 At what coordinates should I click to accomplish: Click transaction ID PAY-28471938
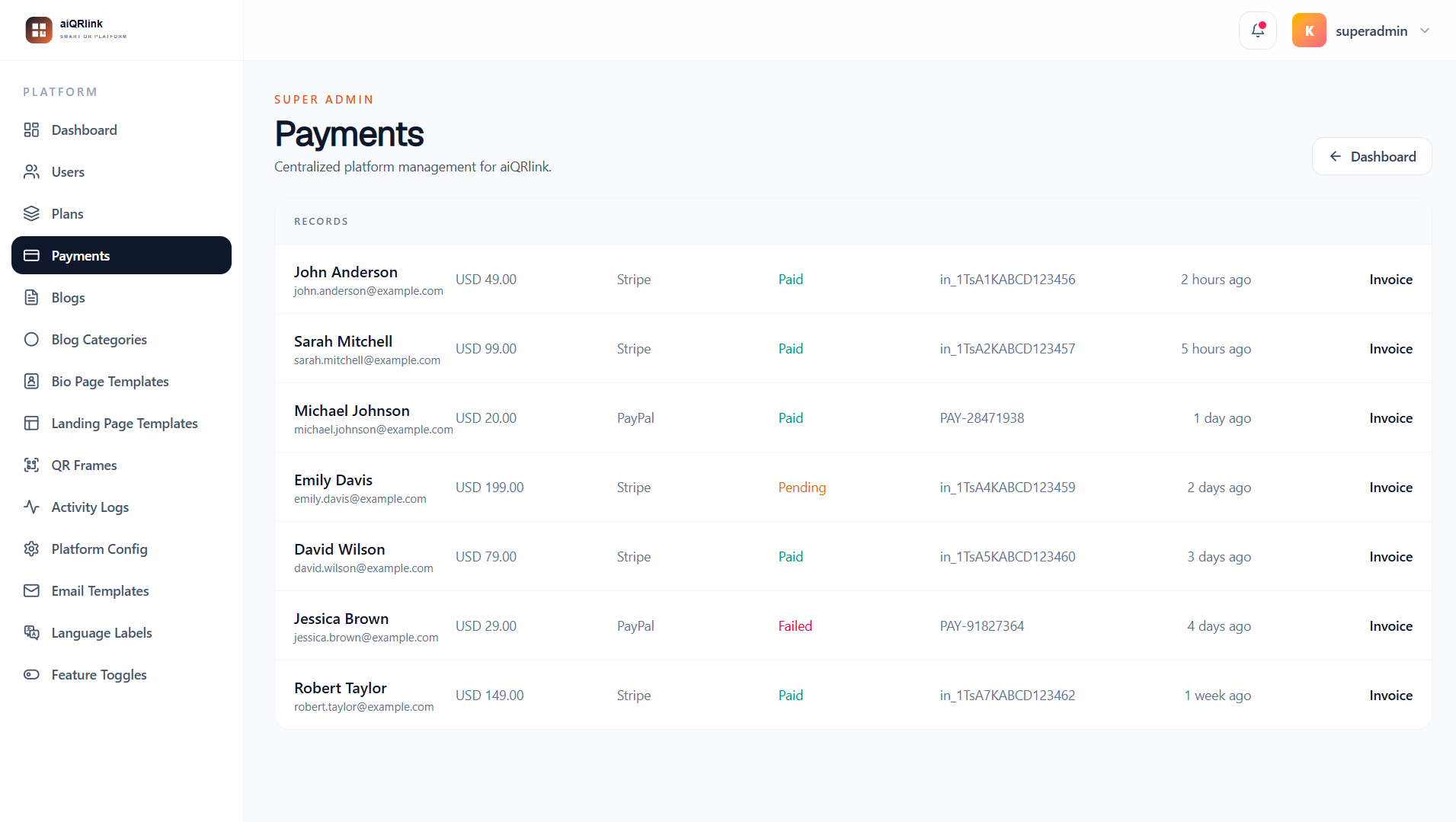point(981,418)
